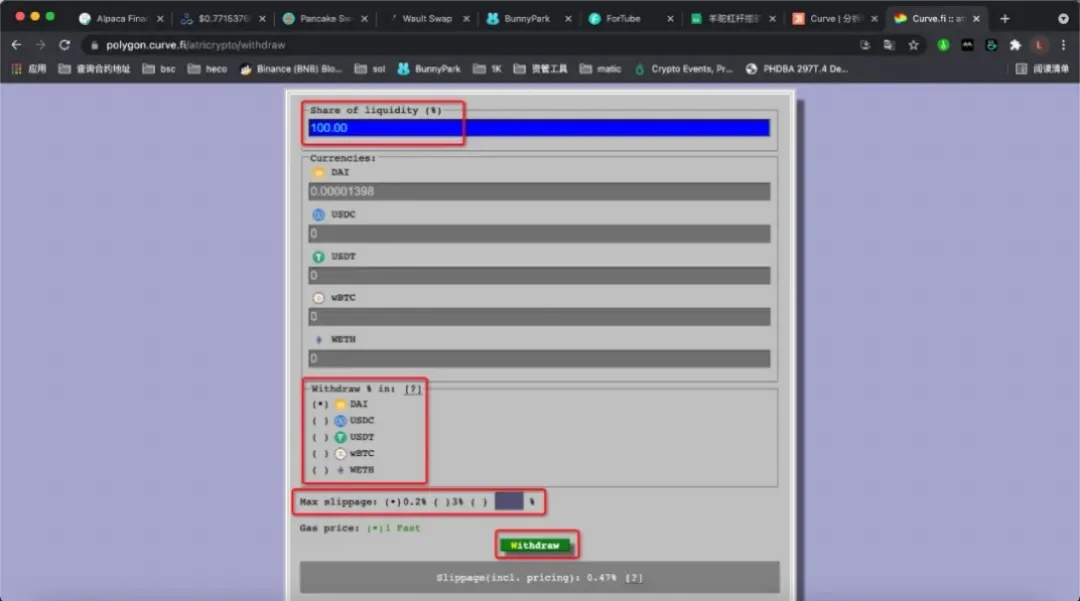Choose the 3% max slippage option
Screen dimensions: 1080x601
point(448,500)
